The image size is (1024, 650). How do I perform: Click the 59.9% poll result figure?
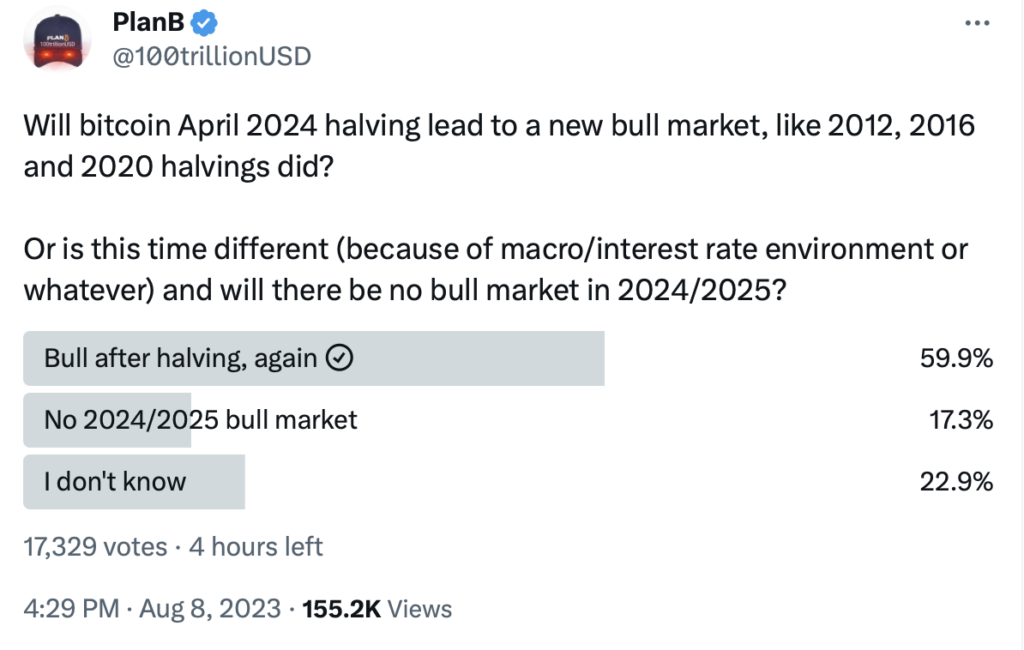point(956,360)
